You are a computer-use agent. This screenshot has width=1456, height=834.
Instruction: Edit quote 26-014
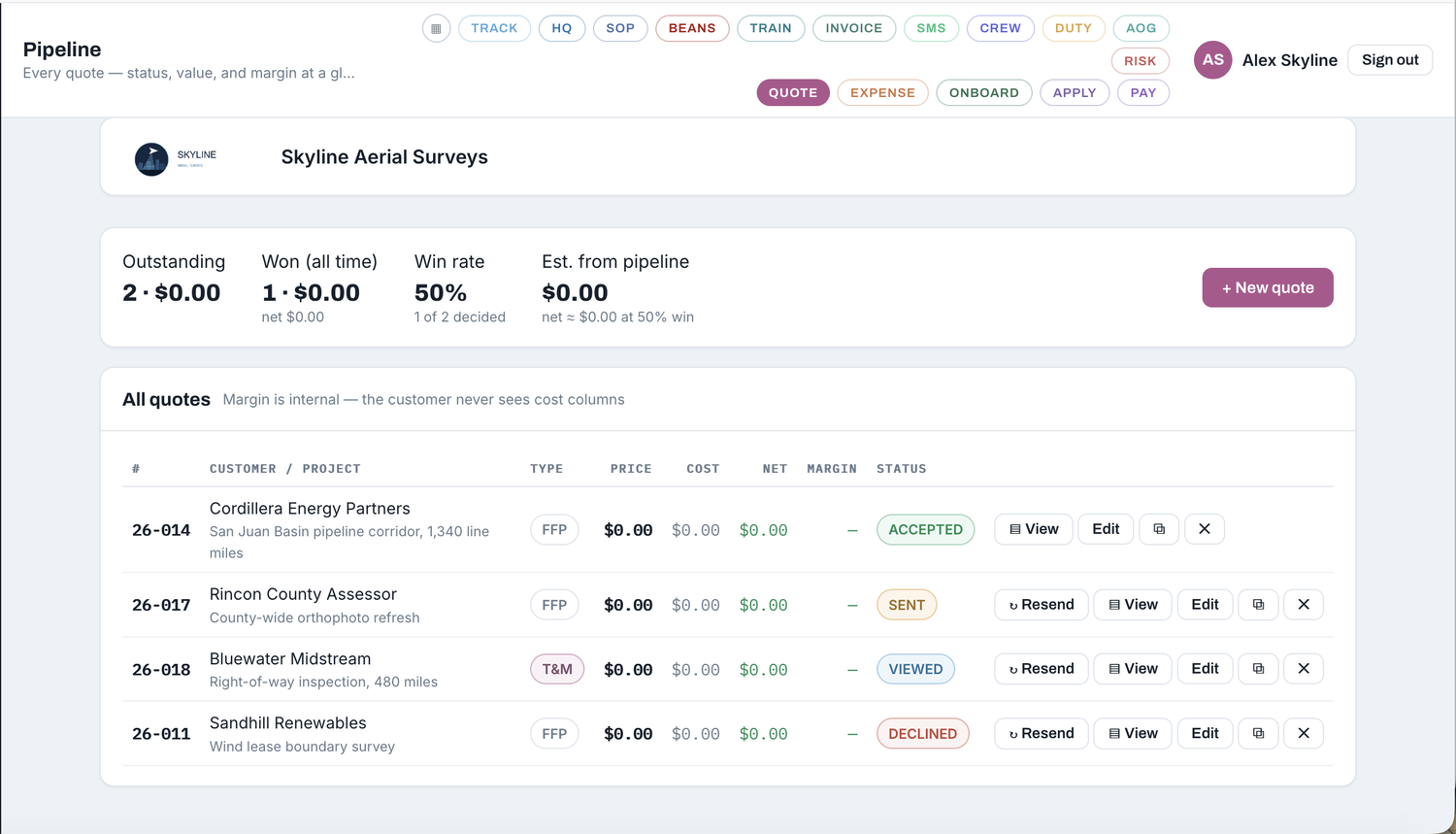[x=1106, y=529]
